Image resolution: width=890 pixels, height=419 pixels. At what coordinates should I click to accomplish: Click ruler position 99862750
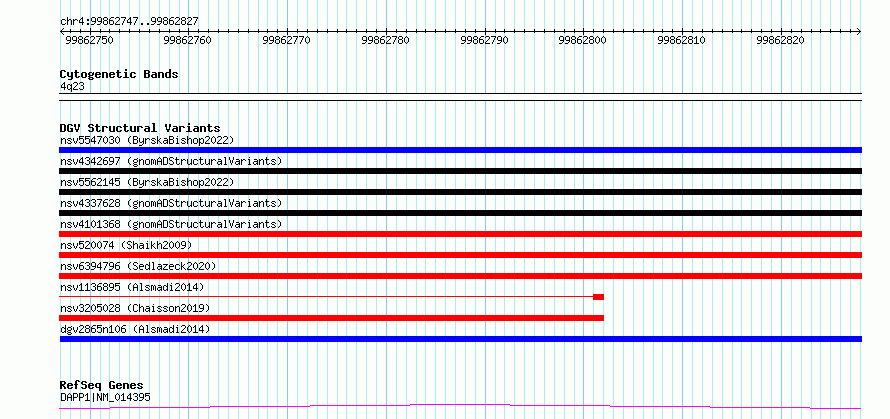click(89, 40)
